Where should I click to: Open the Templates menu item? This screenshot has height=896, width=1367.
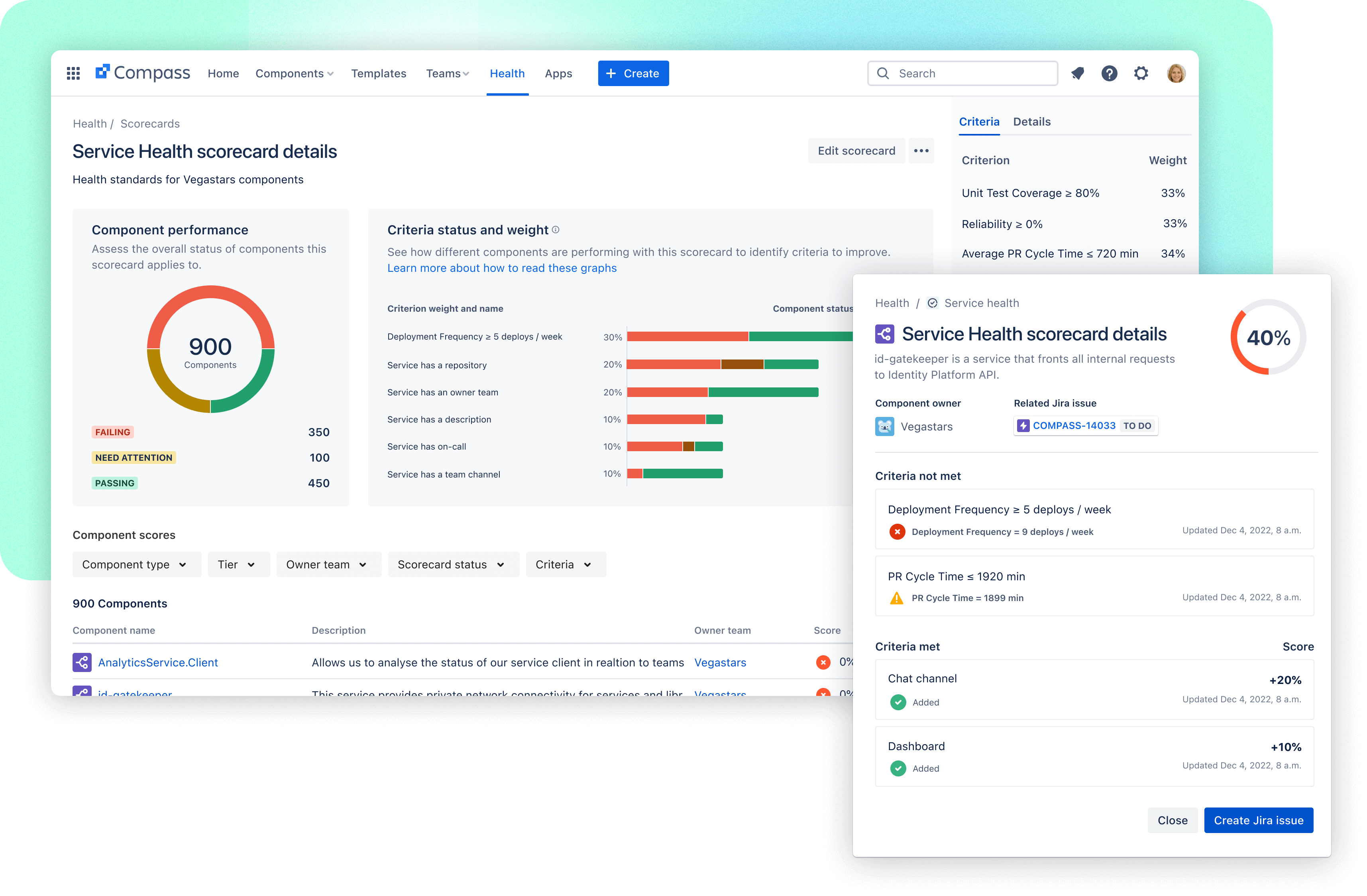pyautogui.click(x=379, y=73)
